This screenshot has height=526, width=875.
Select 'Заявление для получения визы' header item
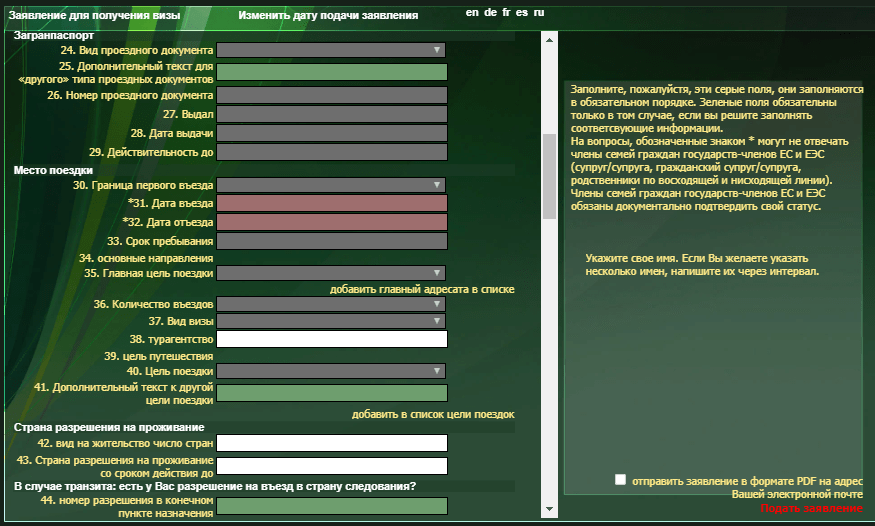click(94, 16)
